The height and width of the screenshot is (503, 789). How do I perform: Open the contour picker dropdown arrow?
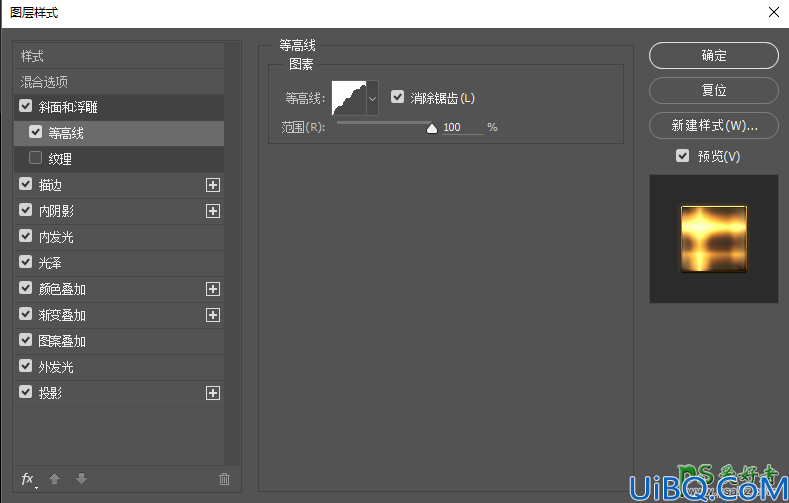[372, 98]
